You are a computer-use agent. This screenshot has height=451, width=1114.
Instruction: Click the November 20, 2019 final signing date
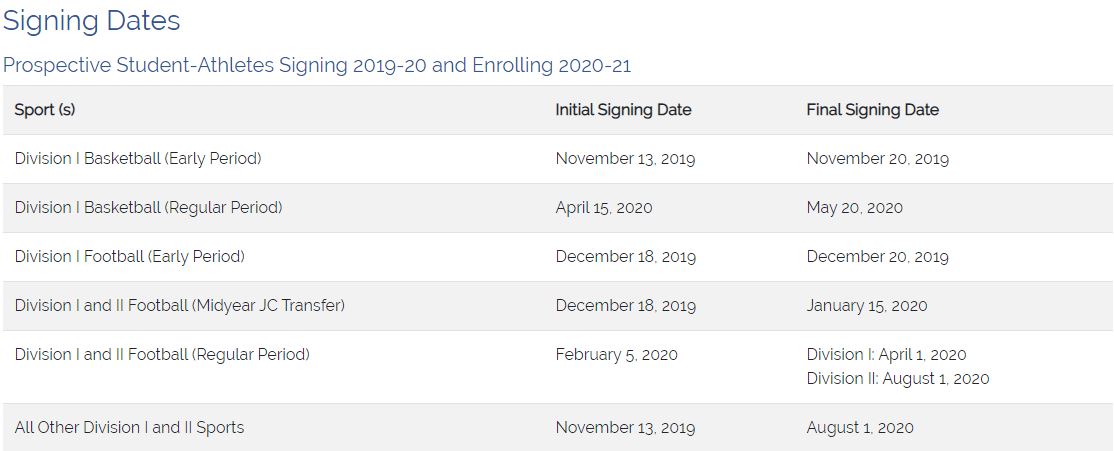877,159
